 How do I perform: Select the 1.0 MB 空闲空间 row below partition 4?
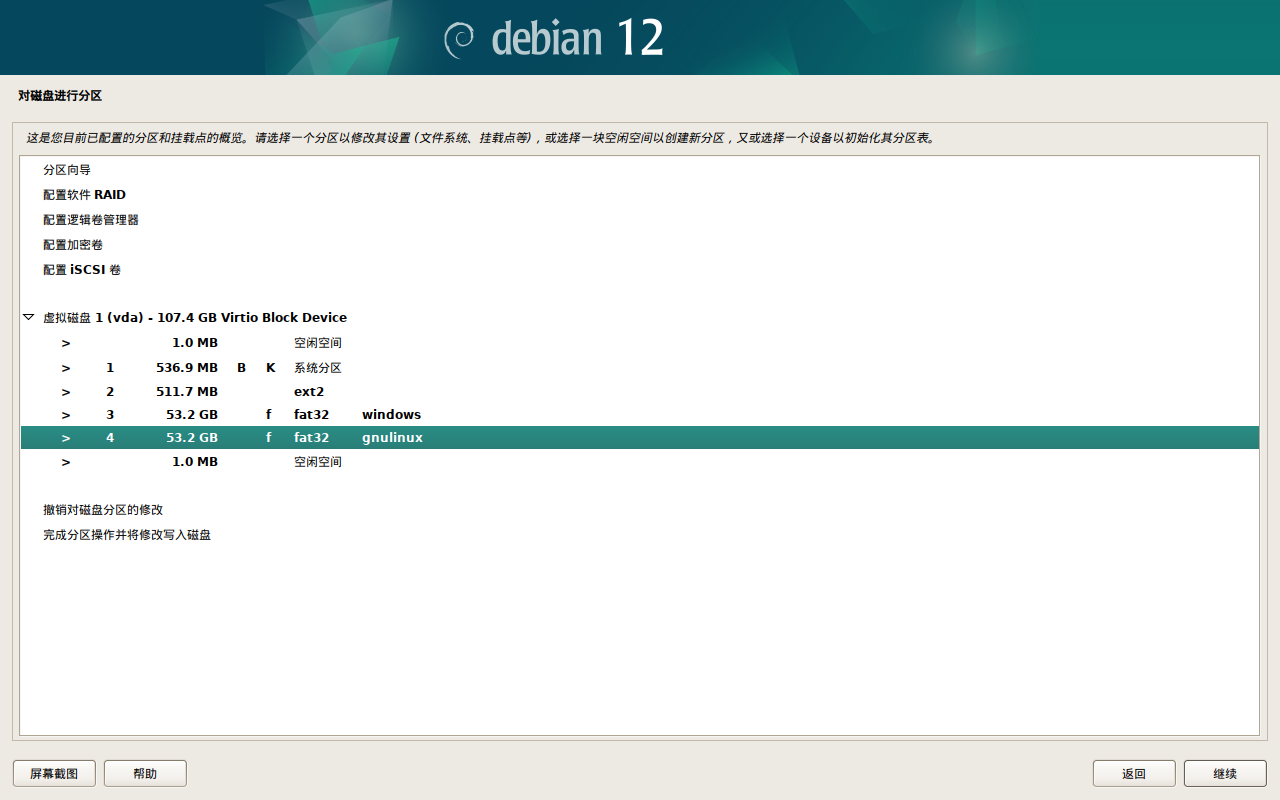pyautogui.click(x=640, y=462)
